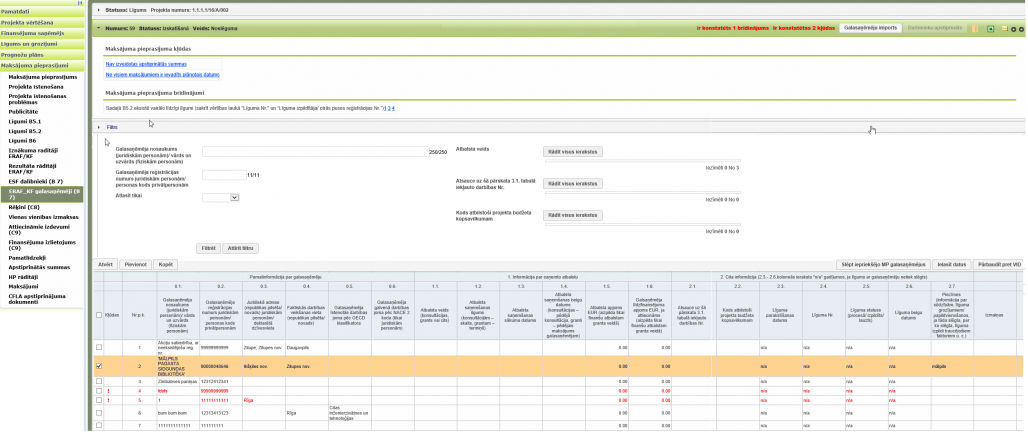Open 'Nav izveidotas apstiprinātās summas' link
Screen dimensions: 1028x437
[146, 63]
